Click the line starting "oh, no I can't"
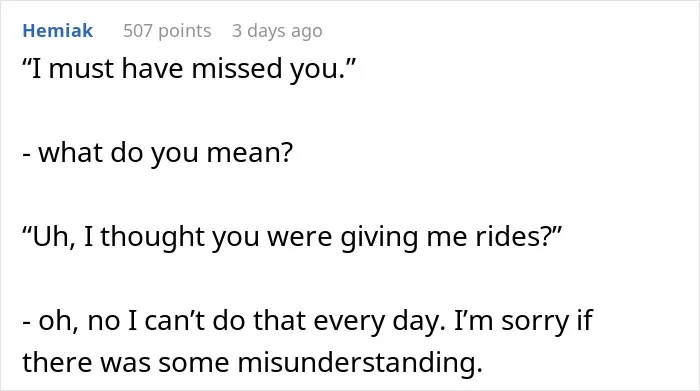 pyautogui.click(x=308, y=320)
